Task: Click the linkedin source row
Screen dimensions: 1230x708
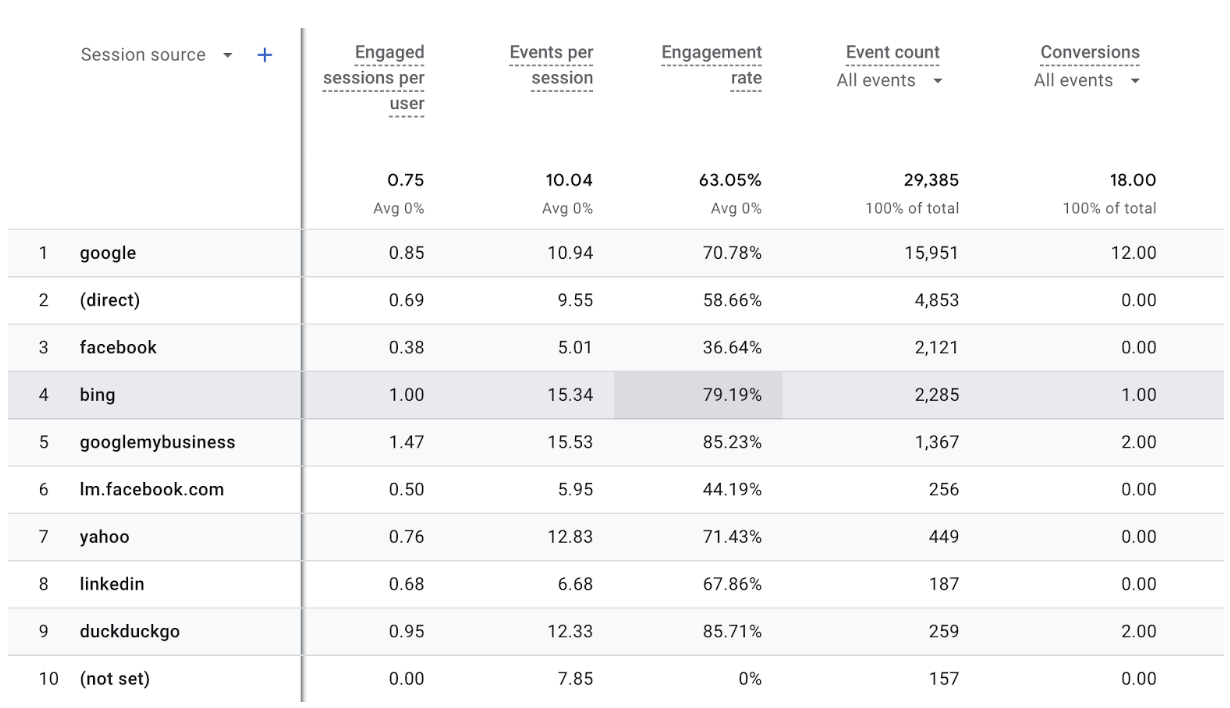Action: coord(112,584)
